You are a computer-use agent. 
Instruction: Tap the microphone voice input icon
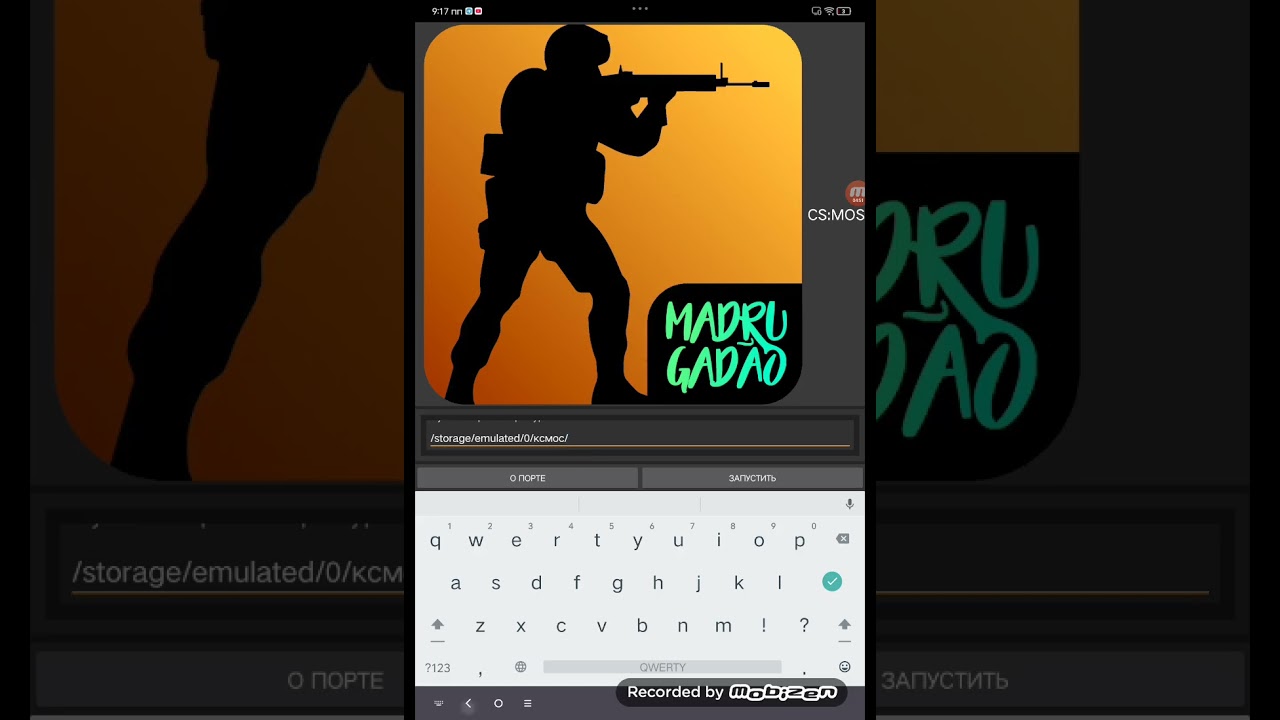pyautogui.click(x=849, y=505)
